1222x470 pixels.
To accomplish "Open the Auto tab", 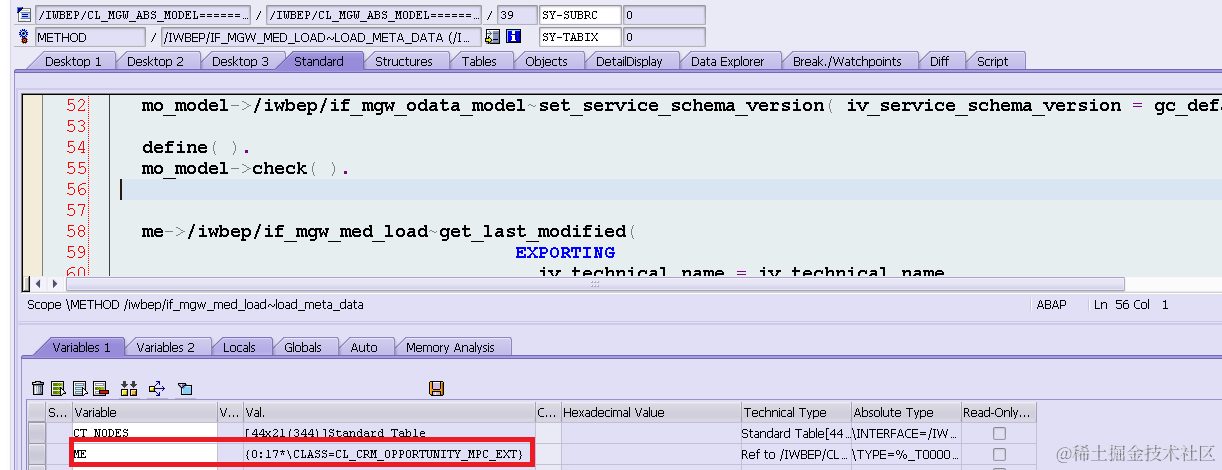I will (x=364, y=347).
